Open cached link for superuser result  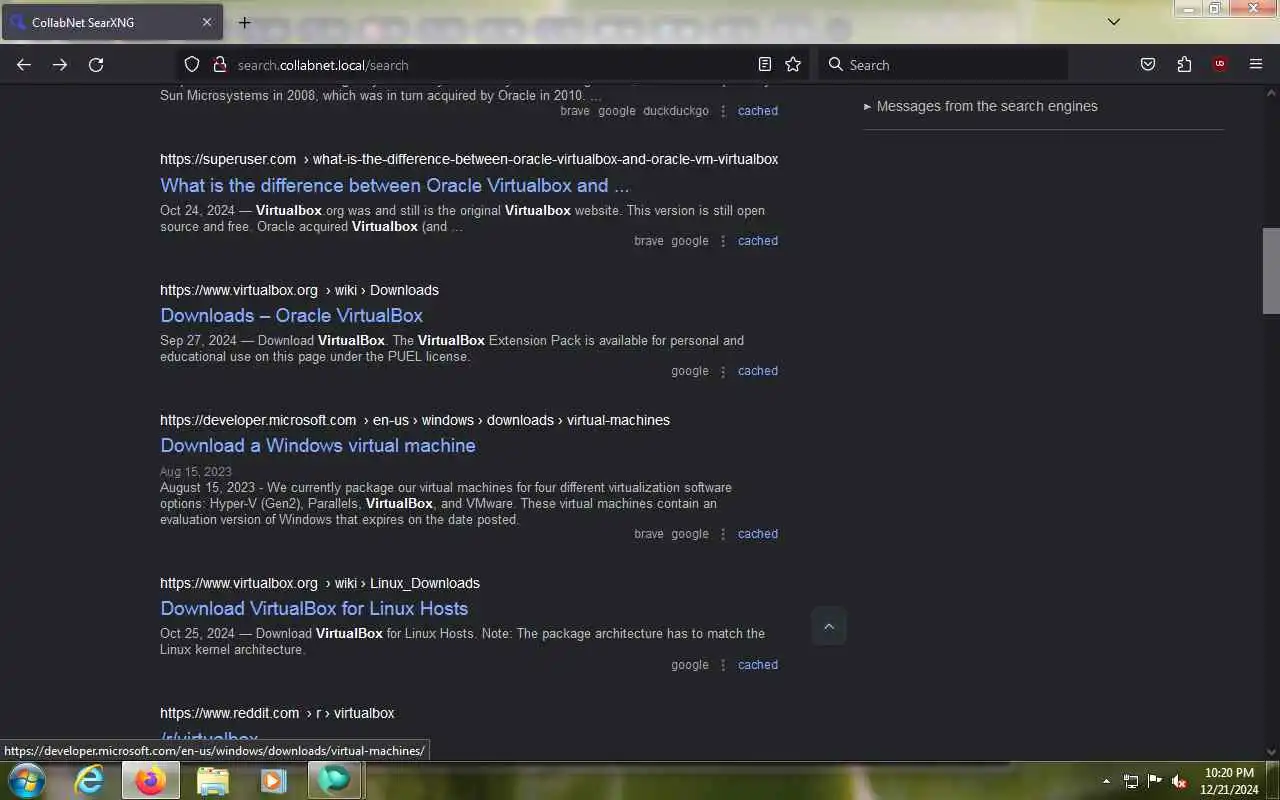(x=758, y=241)
